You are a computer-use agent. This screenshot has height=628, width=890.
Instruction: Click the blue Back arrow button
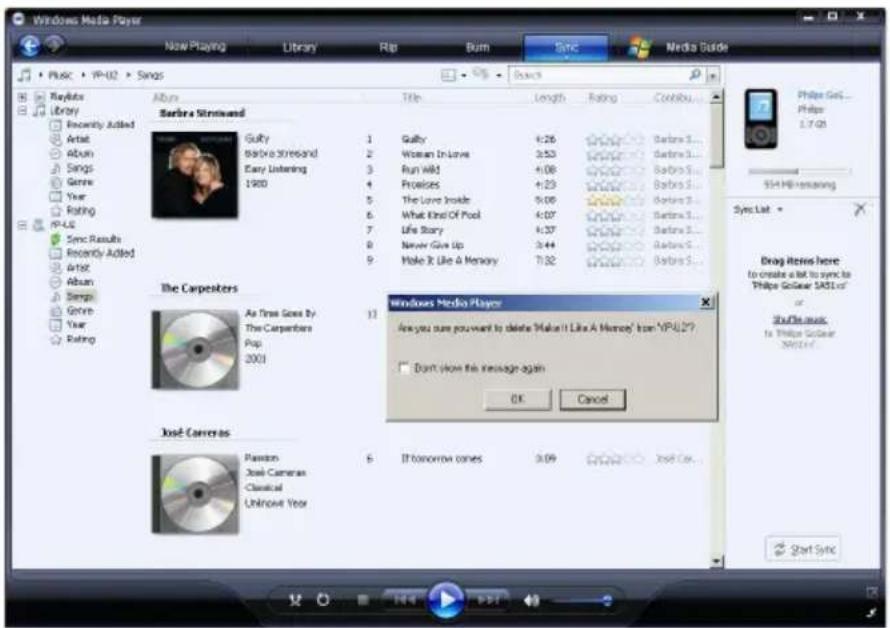tap(29, 45)
